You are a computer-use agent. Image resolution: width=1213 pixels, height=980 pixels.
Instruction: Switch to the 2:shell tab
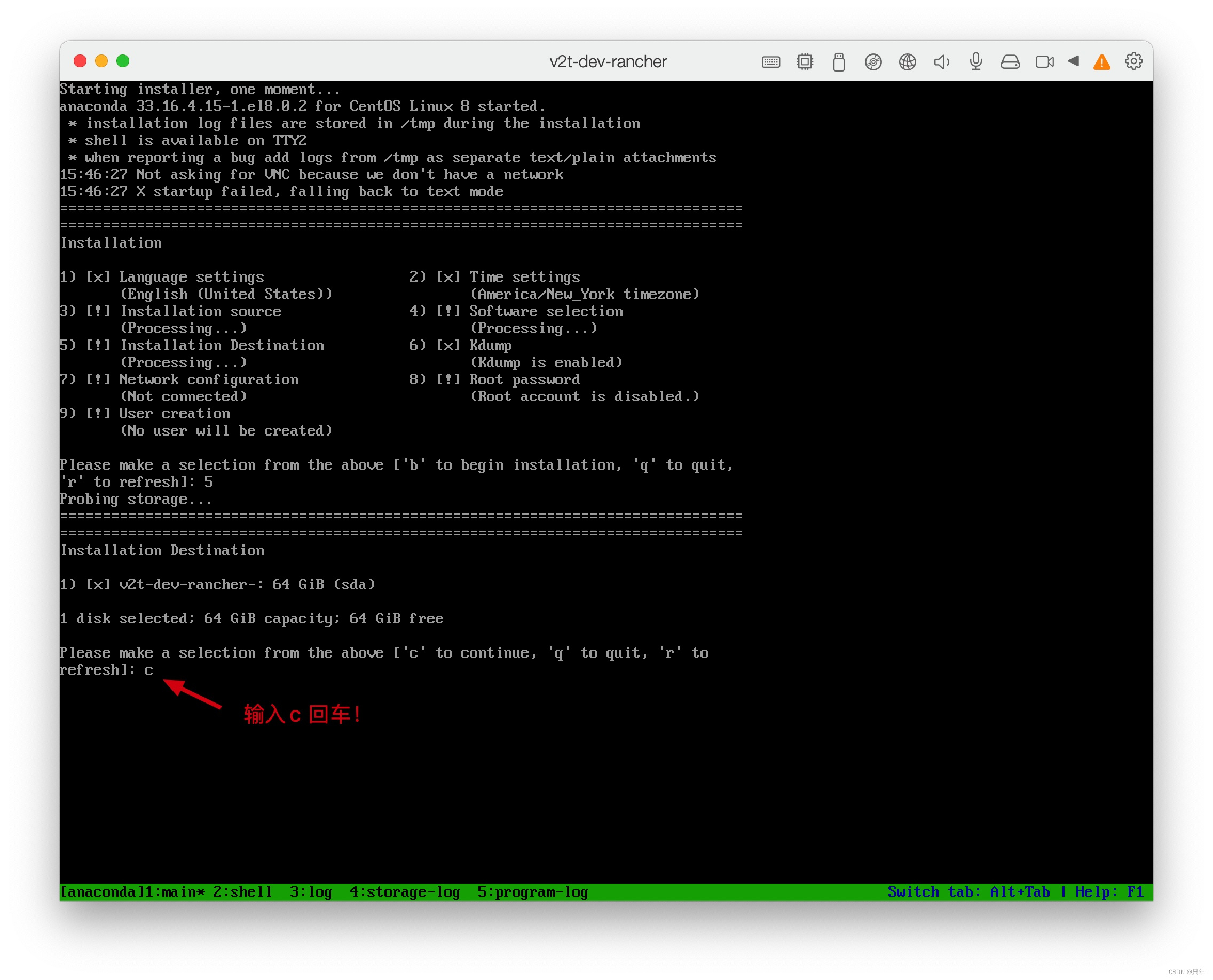tap(242, 892)
